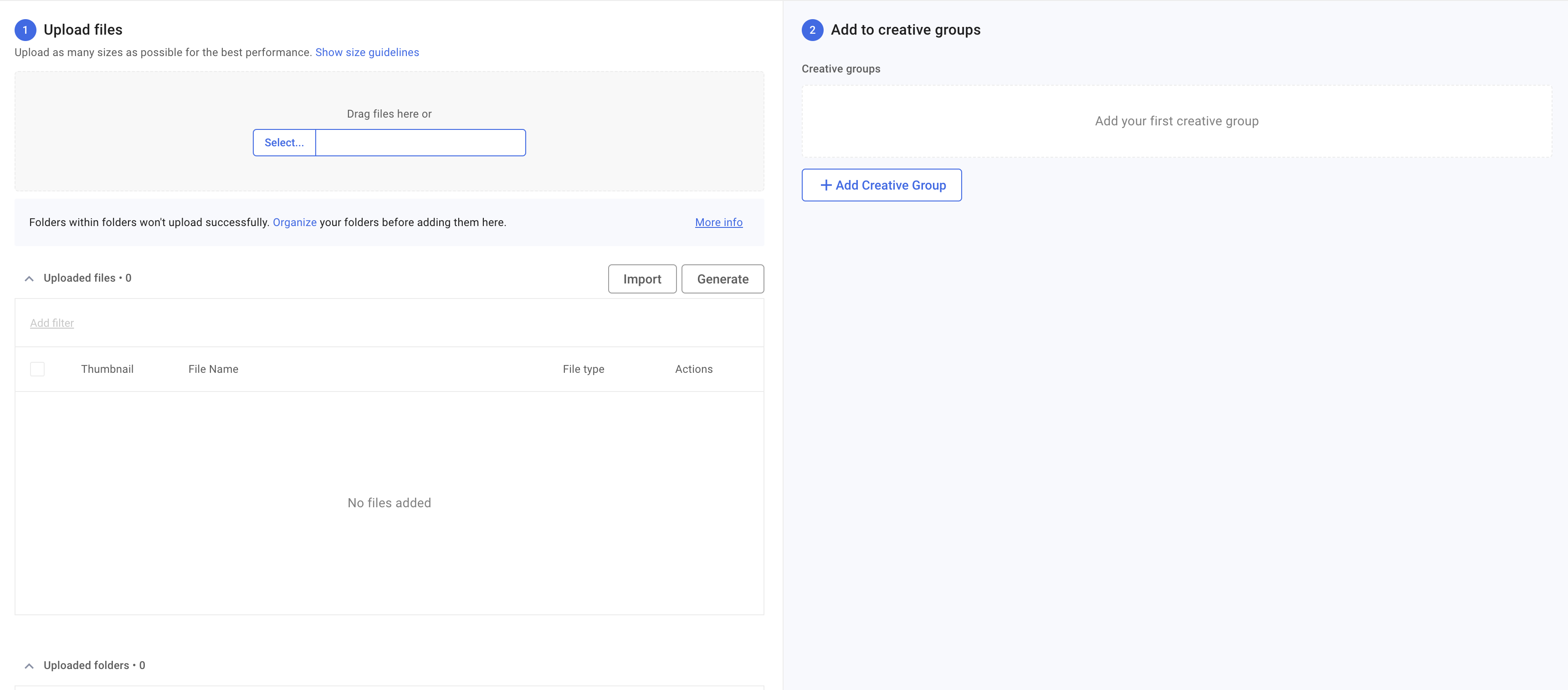The image size is (1568, 690).
Task: Click the File type column header
Action: 583,368
